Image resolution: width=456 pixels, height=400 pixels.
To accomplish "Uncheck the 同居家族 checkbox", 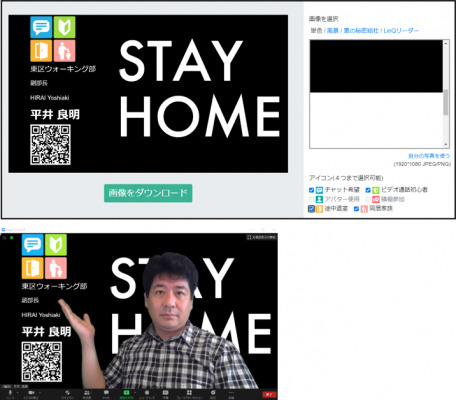I will point(356,209).
